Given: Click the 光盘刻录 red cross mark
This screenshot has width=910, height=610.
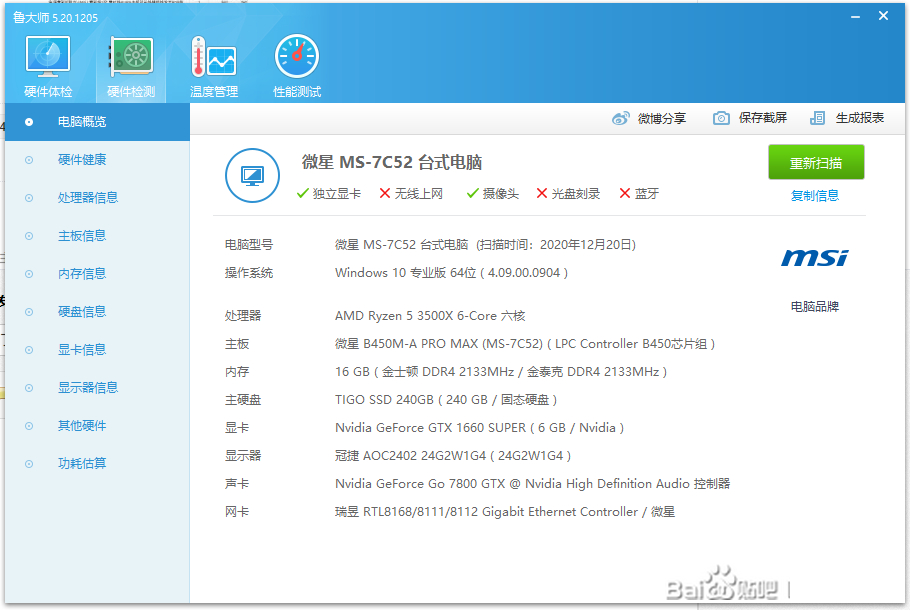Looking at the screenshot, I should 541,193.
